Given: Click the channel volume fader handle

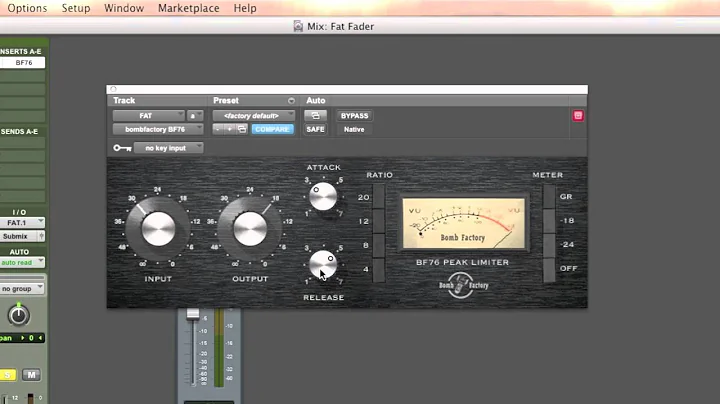Looking at the screenshot, I should pyautogui.click(x=193, y=314).
